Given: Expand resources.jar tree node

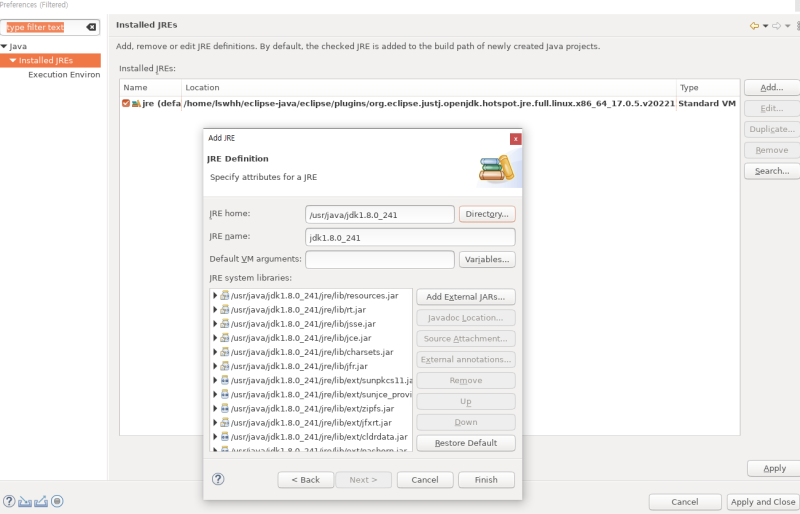Looking at the screenshot, I should [x=215, y=296].
